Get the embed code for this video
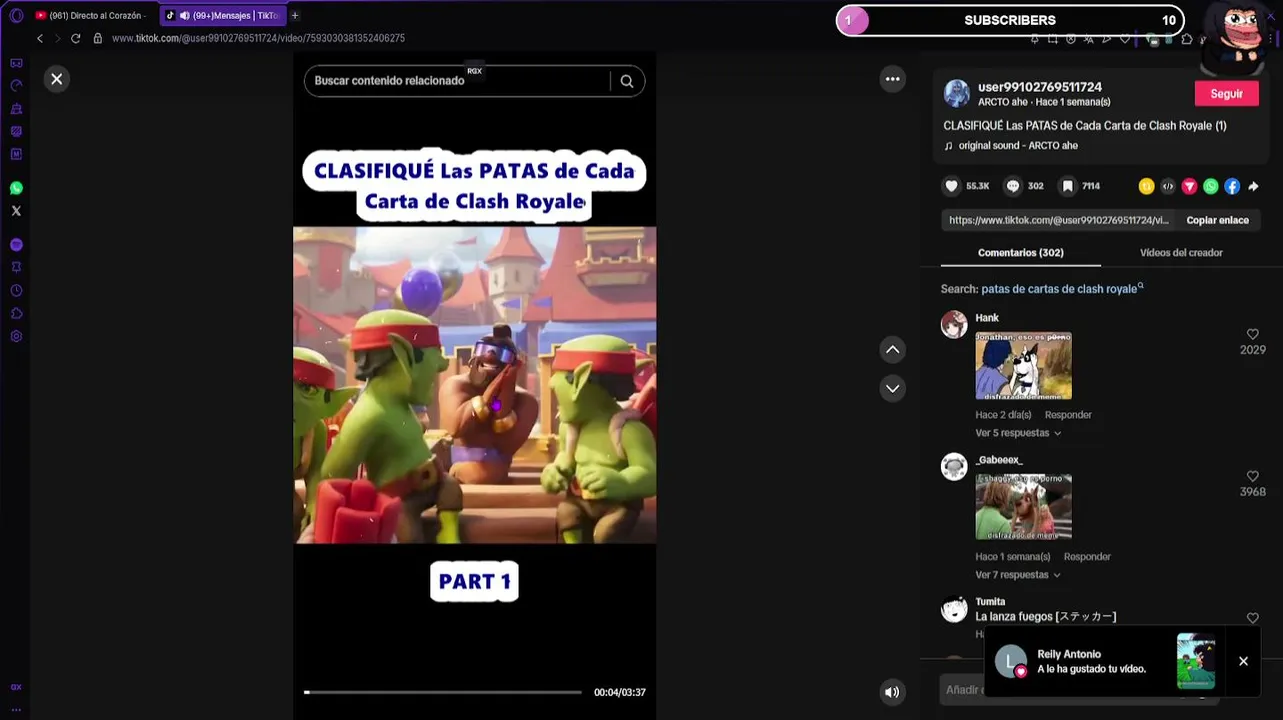Image resolution: width=1283 pixels, height=720 pixels. [x=1168, y=186]
